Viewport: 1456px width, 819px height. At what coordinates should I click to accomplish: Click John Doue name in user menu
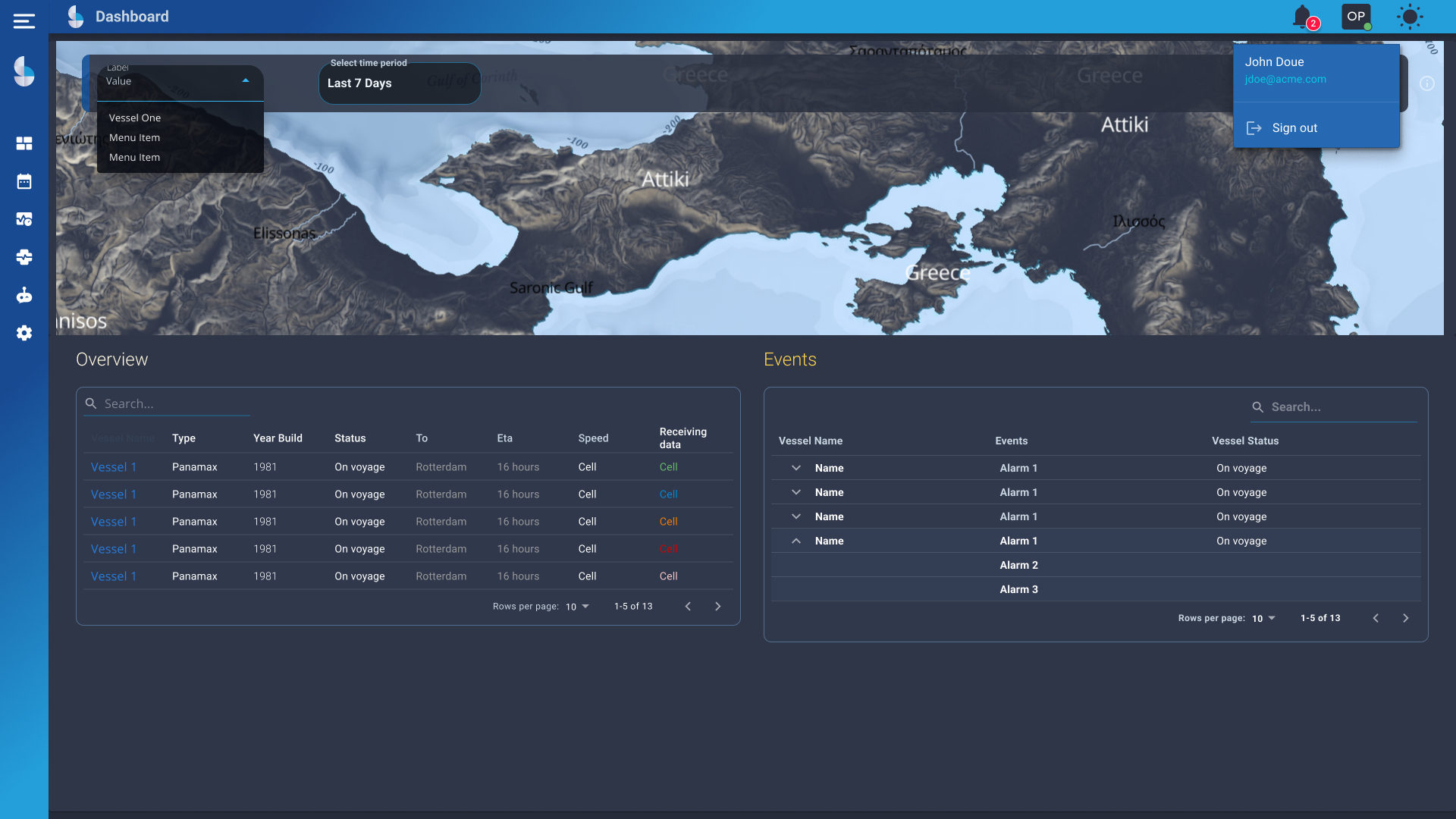(1274, 62)
